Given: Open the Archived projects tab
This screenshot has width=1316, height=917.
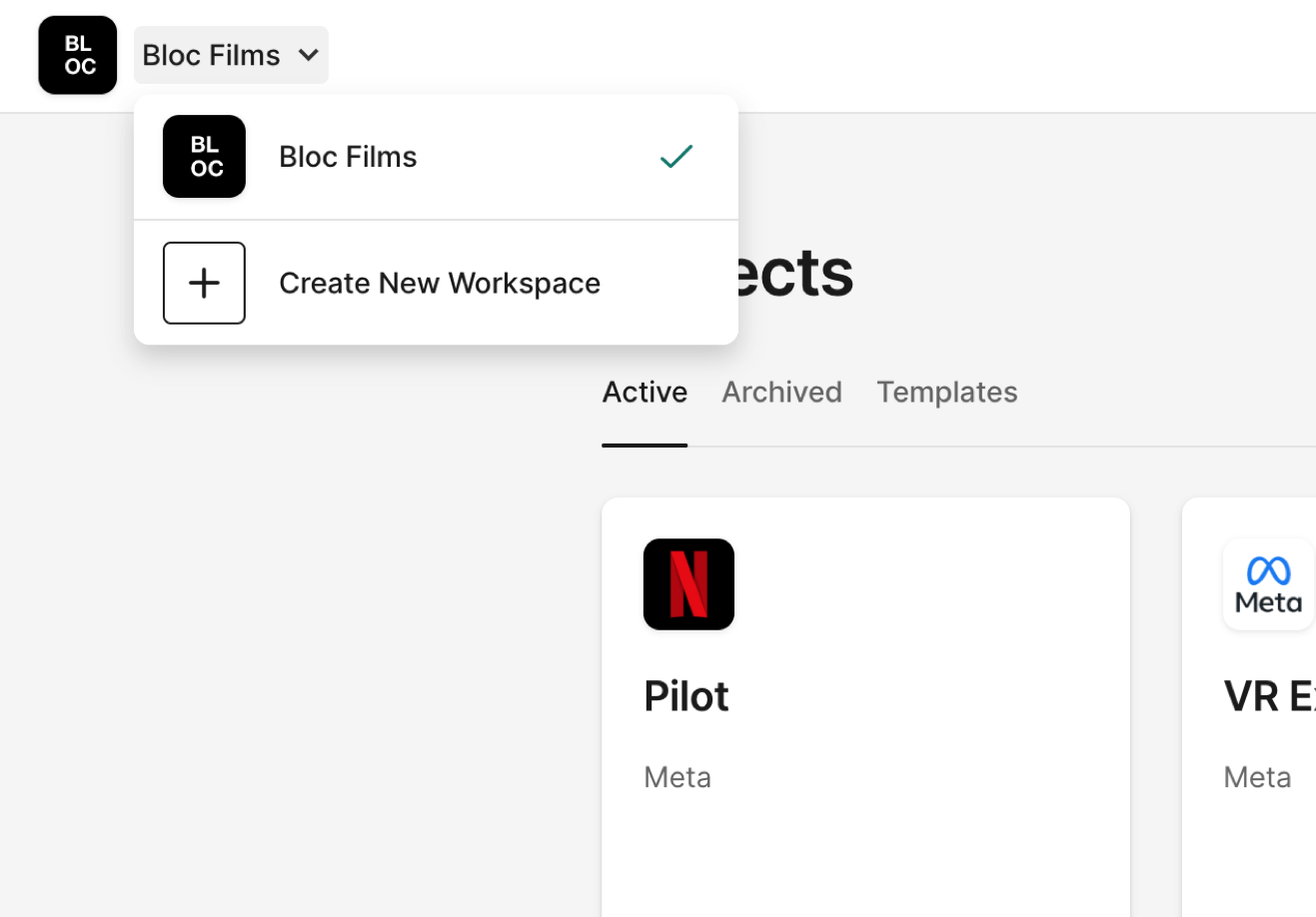Looking at the screenshot, I should [x=781, y=393].
